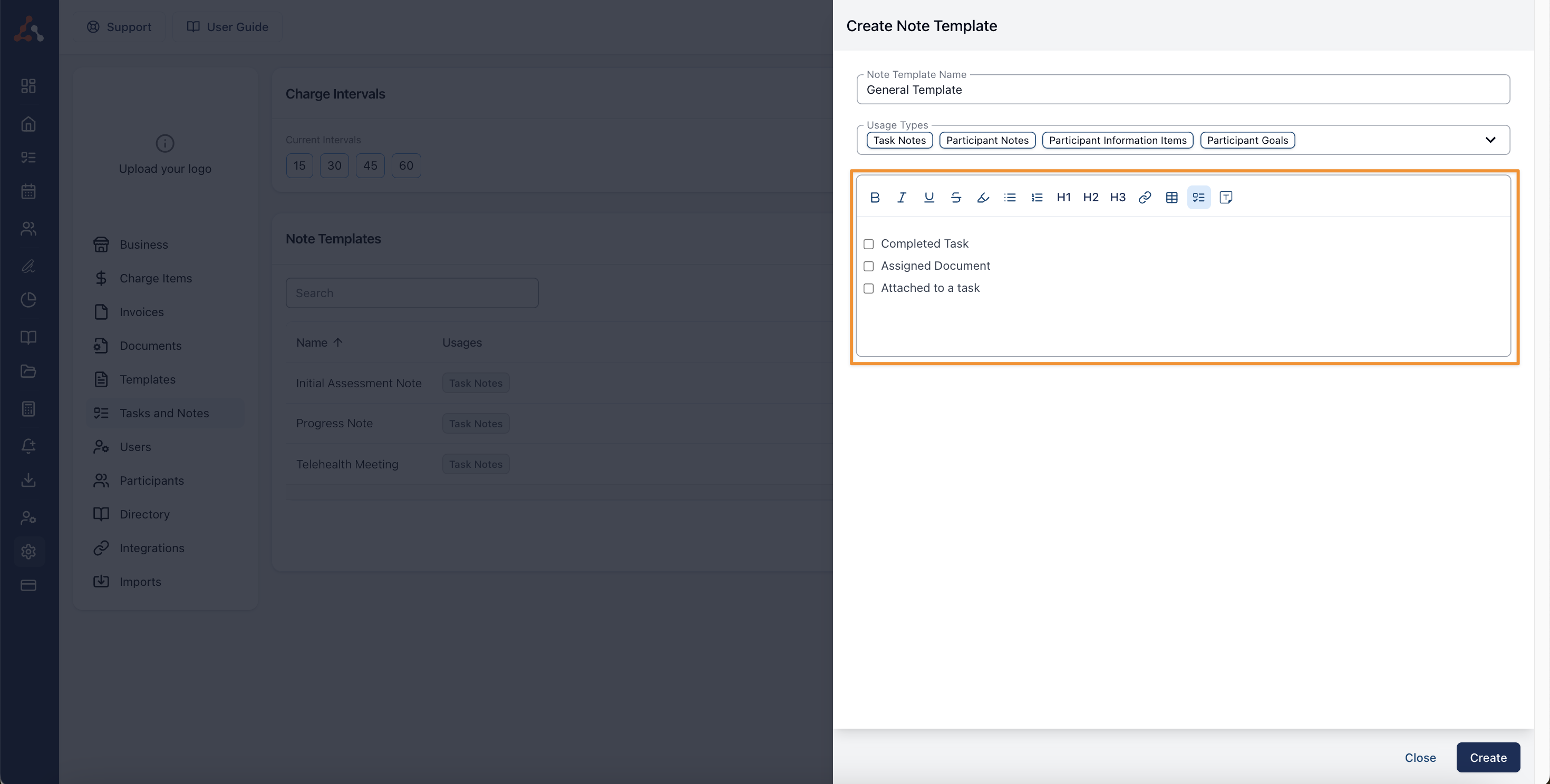Insert a numbered list
Viewport: 1550px width, 784px height.
(x=1036, y=197)
